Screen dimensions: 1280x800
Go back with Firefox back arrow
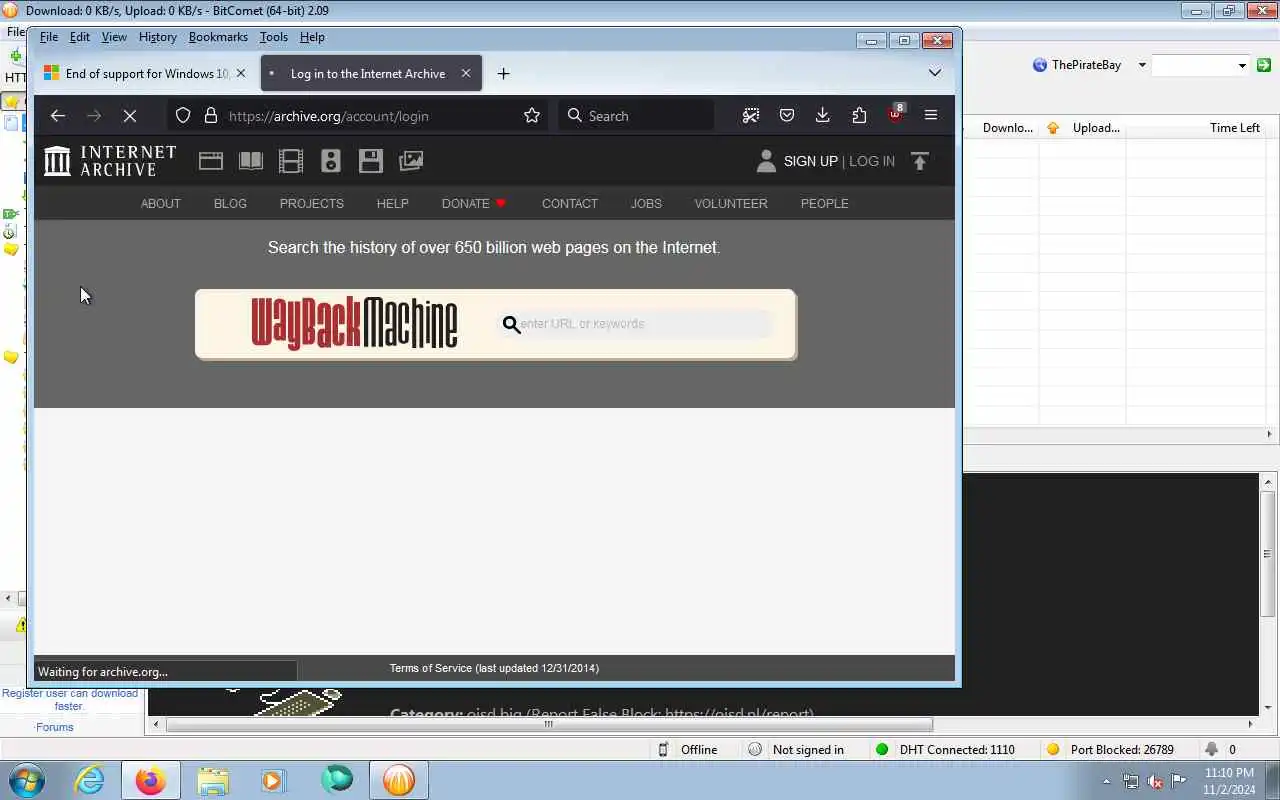[x=57, y=116]
